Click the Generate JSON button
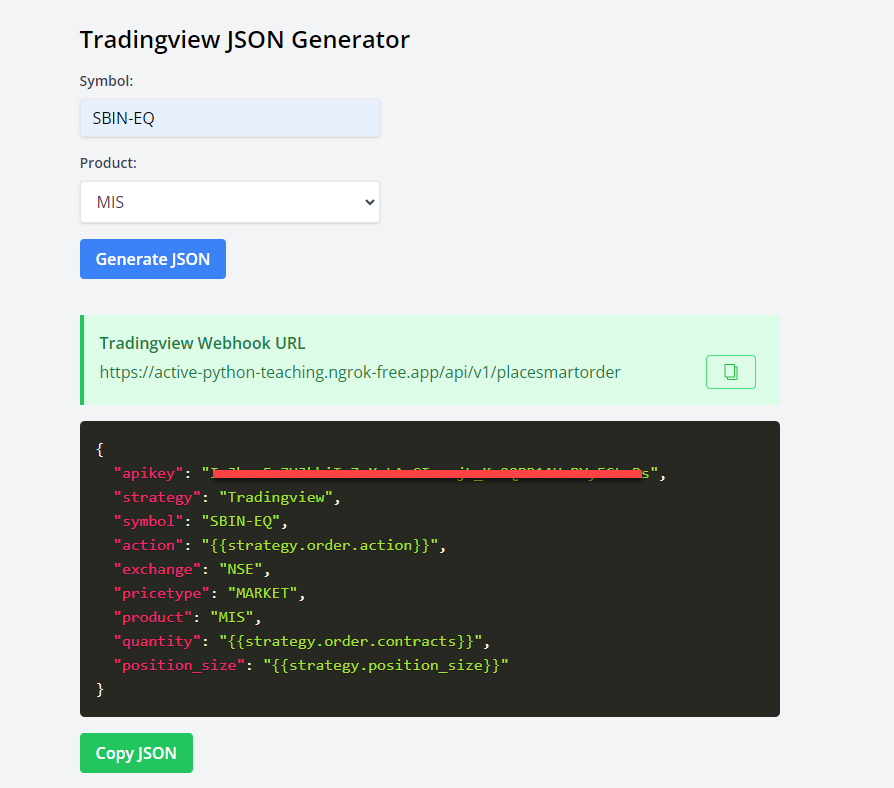Viewport: 894px width, 788px height. [x=153, y=259]
